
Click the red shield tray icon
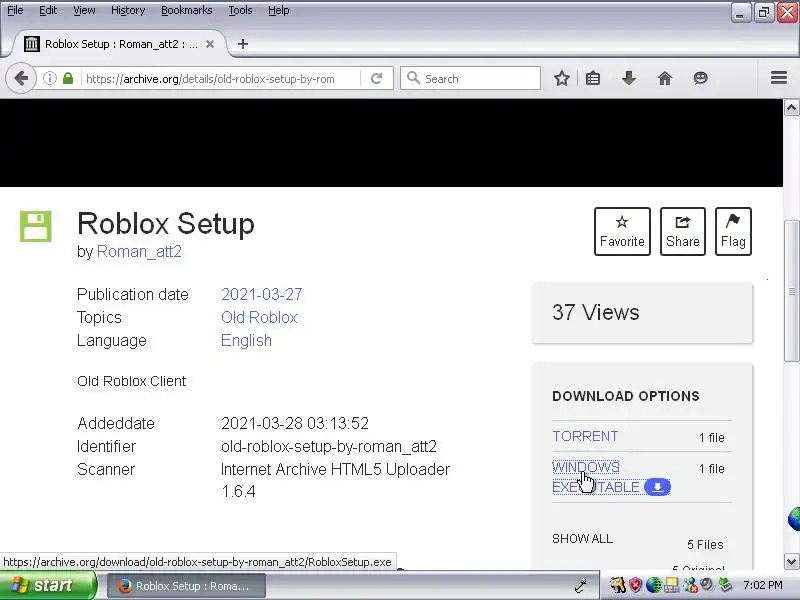point(636,585)
